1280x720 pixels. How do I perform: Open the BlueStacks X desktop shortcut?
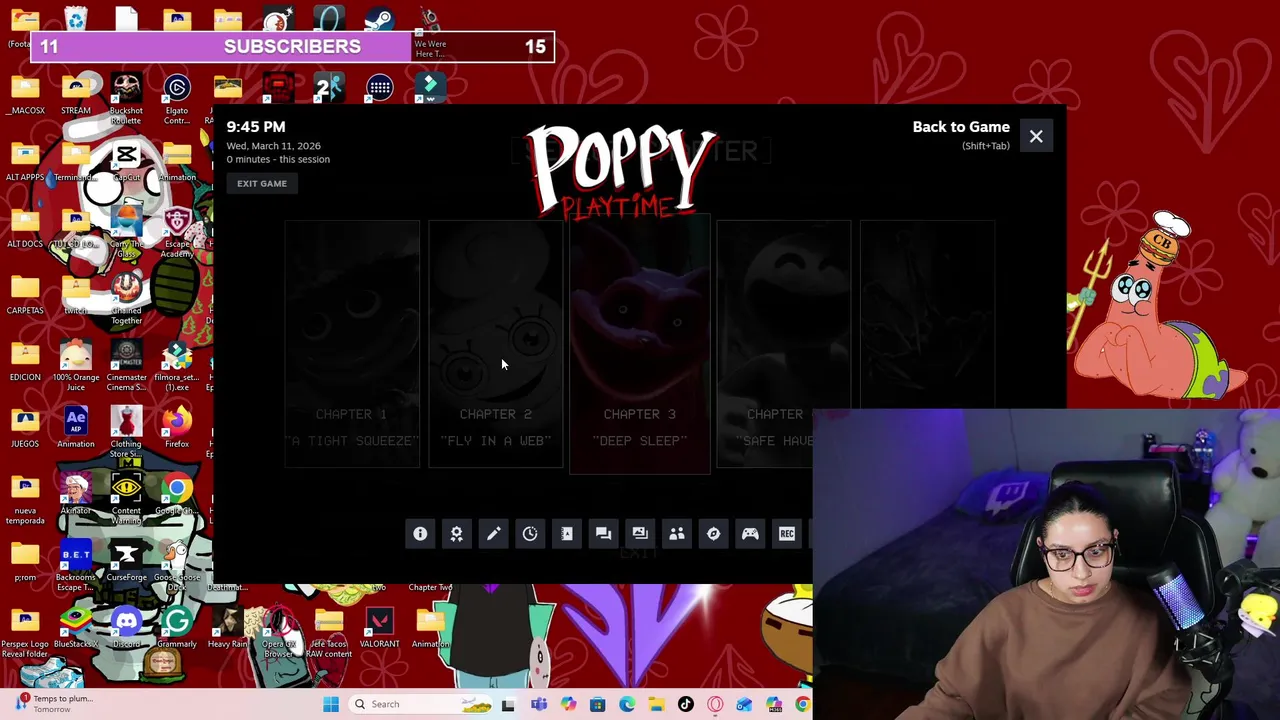pyautogui.click(x=76, y=628)
